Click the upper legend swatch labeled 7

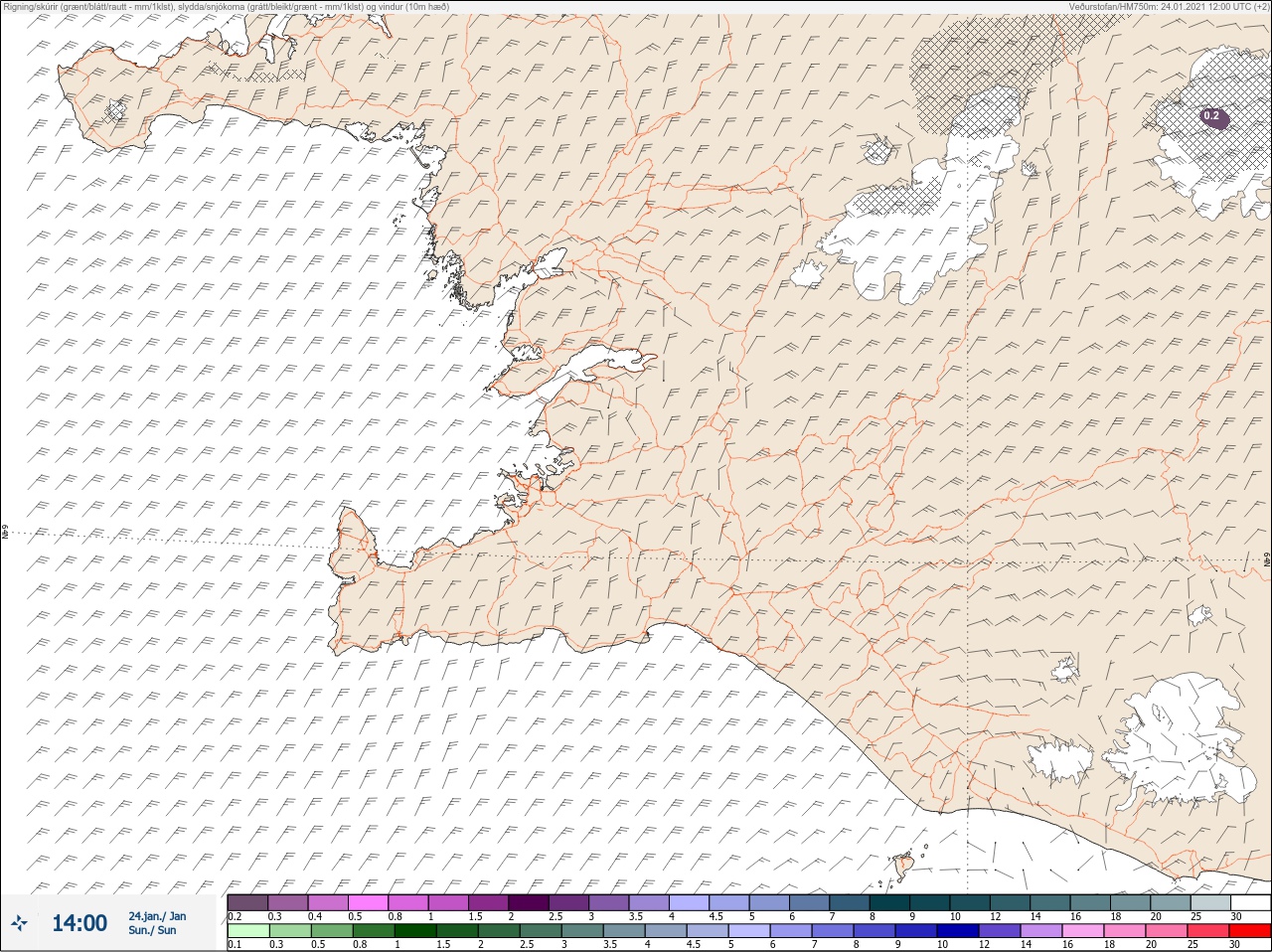[851, 902]
